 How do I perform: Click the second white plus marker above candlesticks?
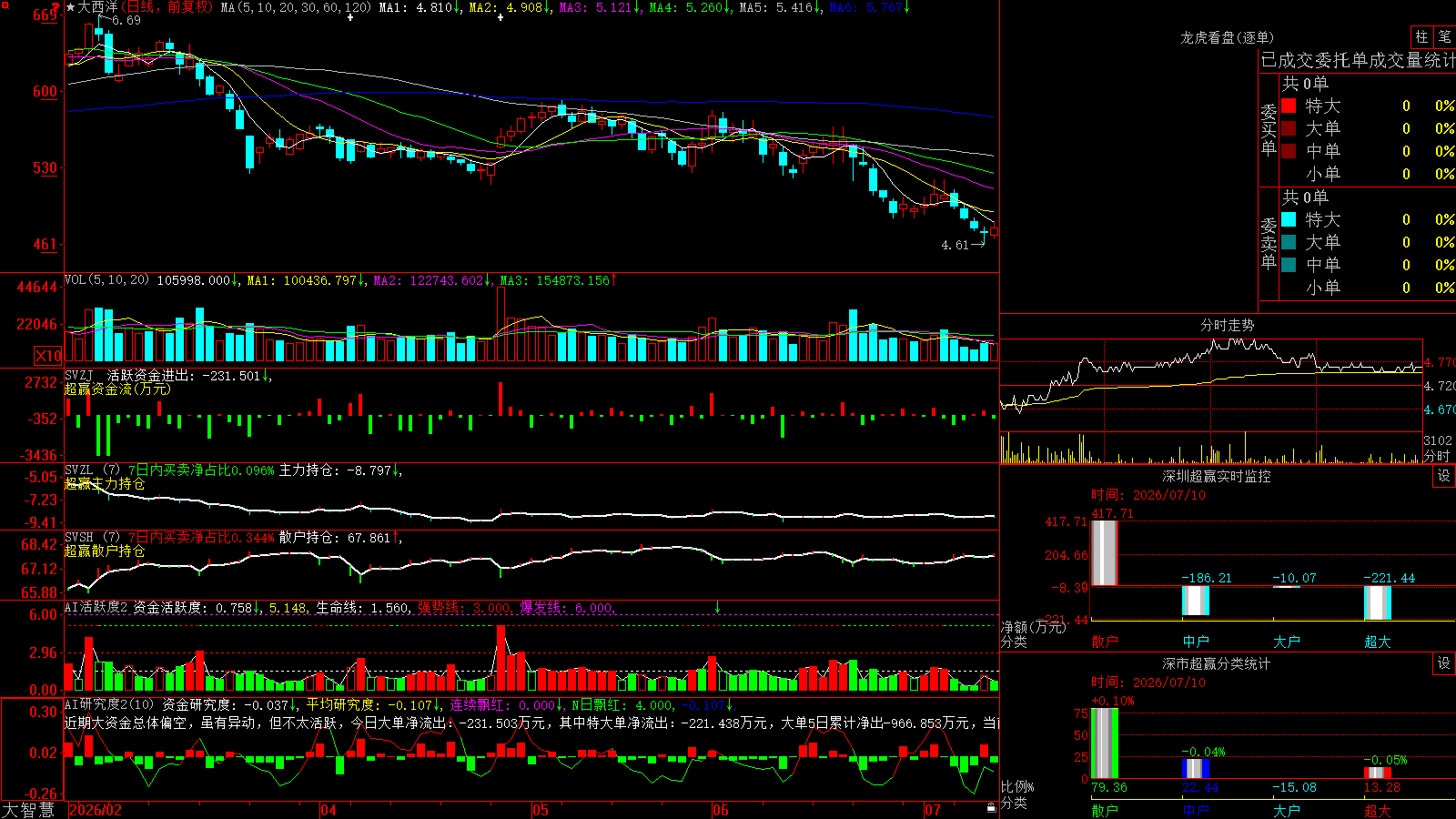[x=500, y=17]
